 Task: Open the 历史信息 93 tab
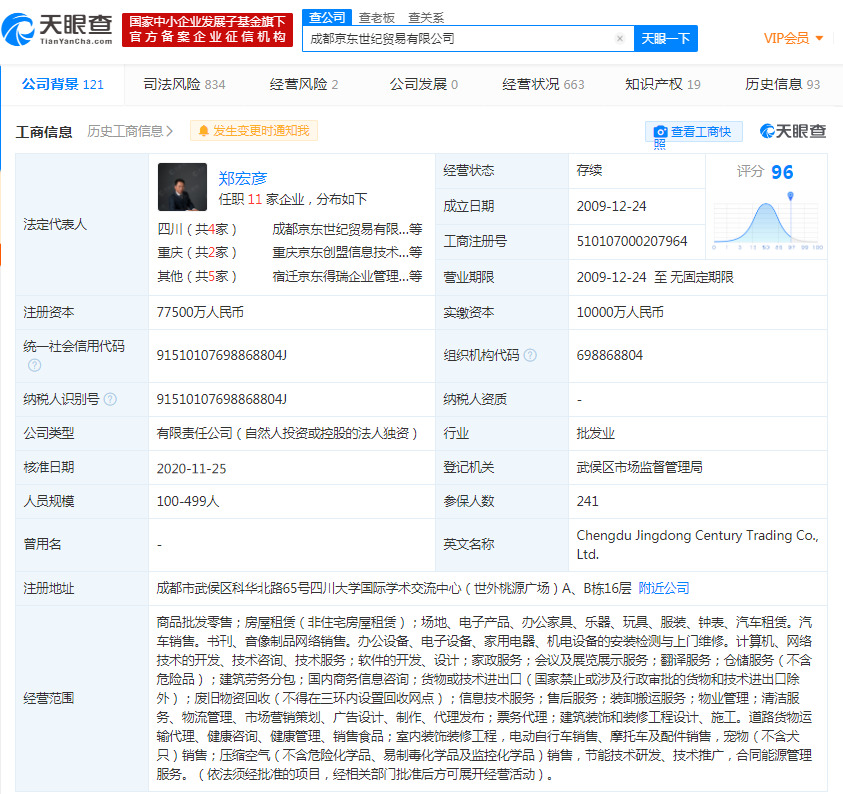click(x=782, y=84)
